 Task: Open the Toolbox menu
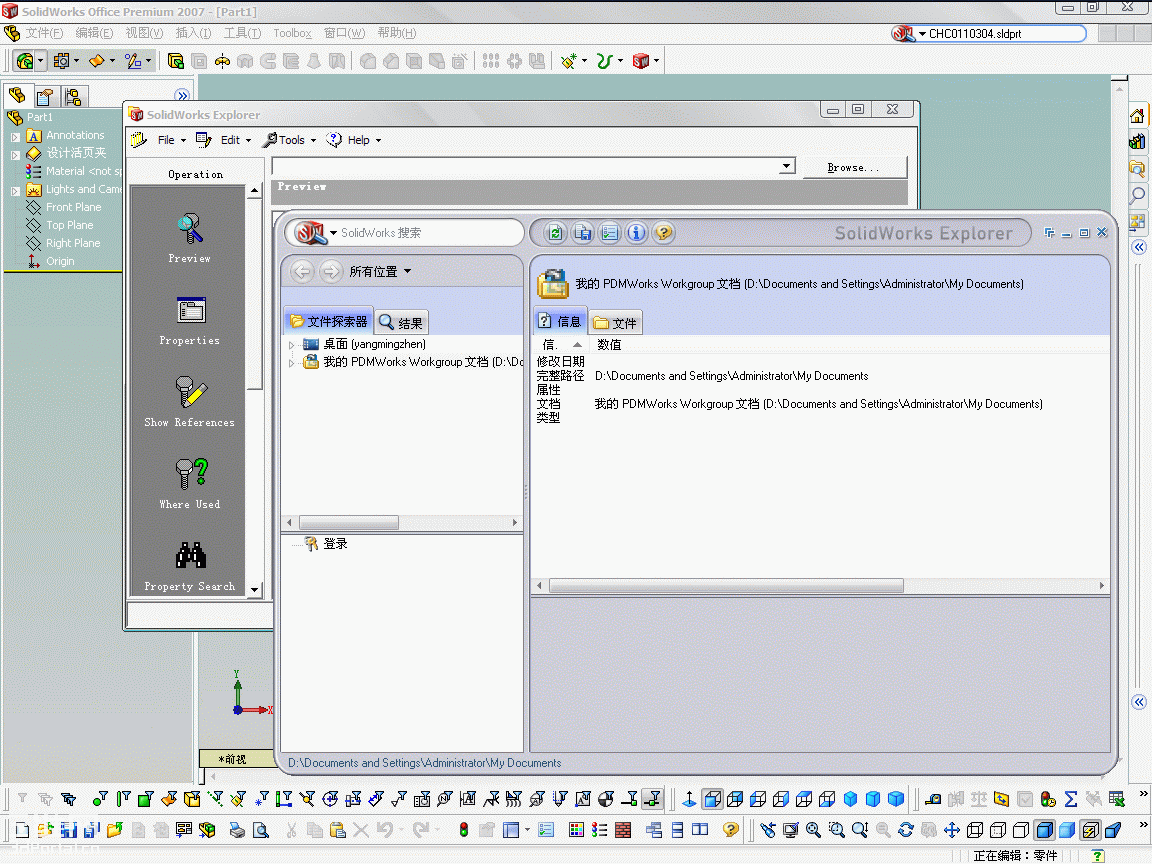[x=292, y=33]
